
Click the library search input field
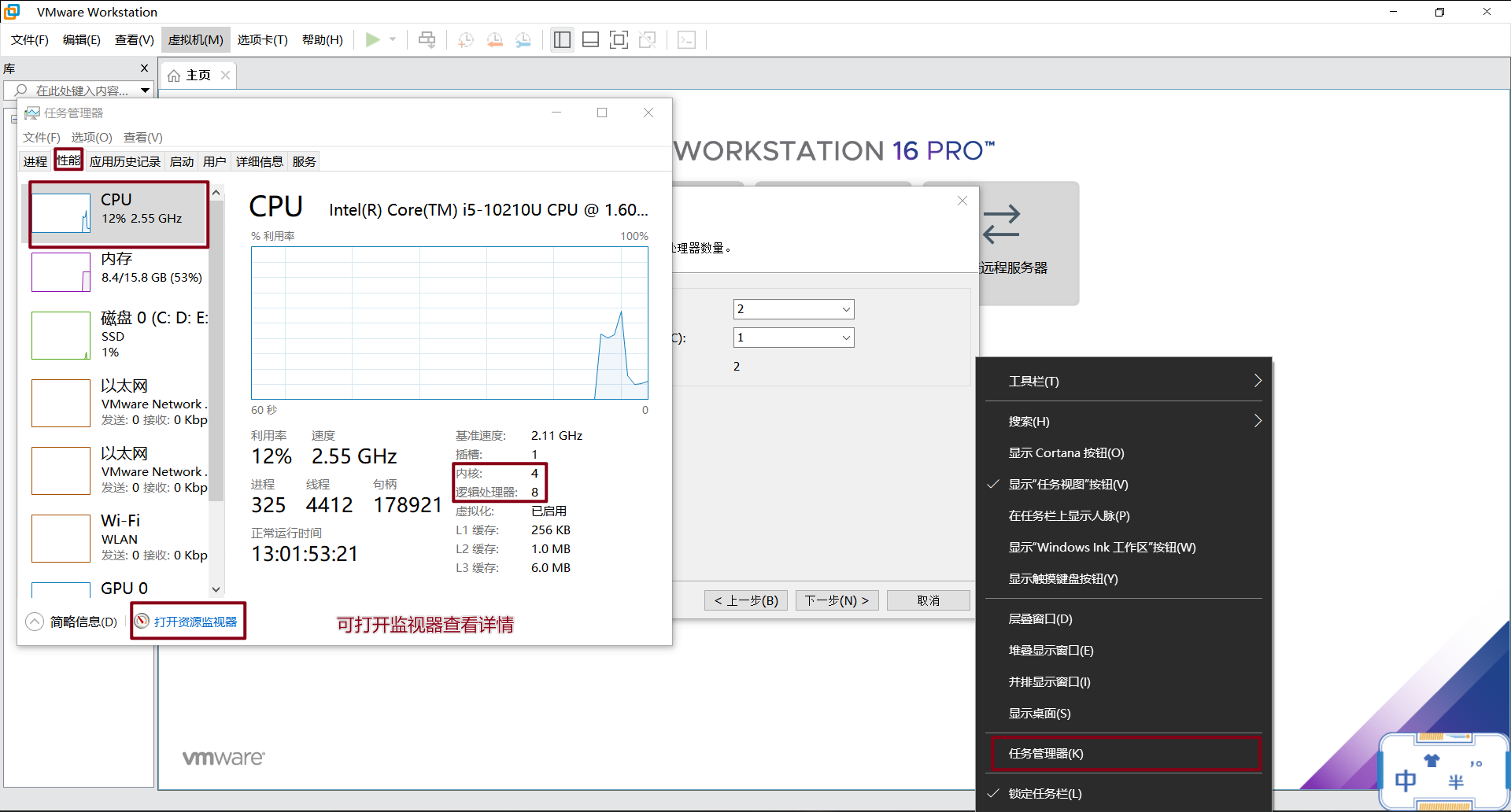point(79,90)
